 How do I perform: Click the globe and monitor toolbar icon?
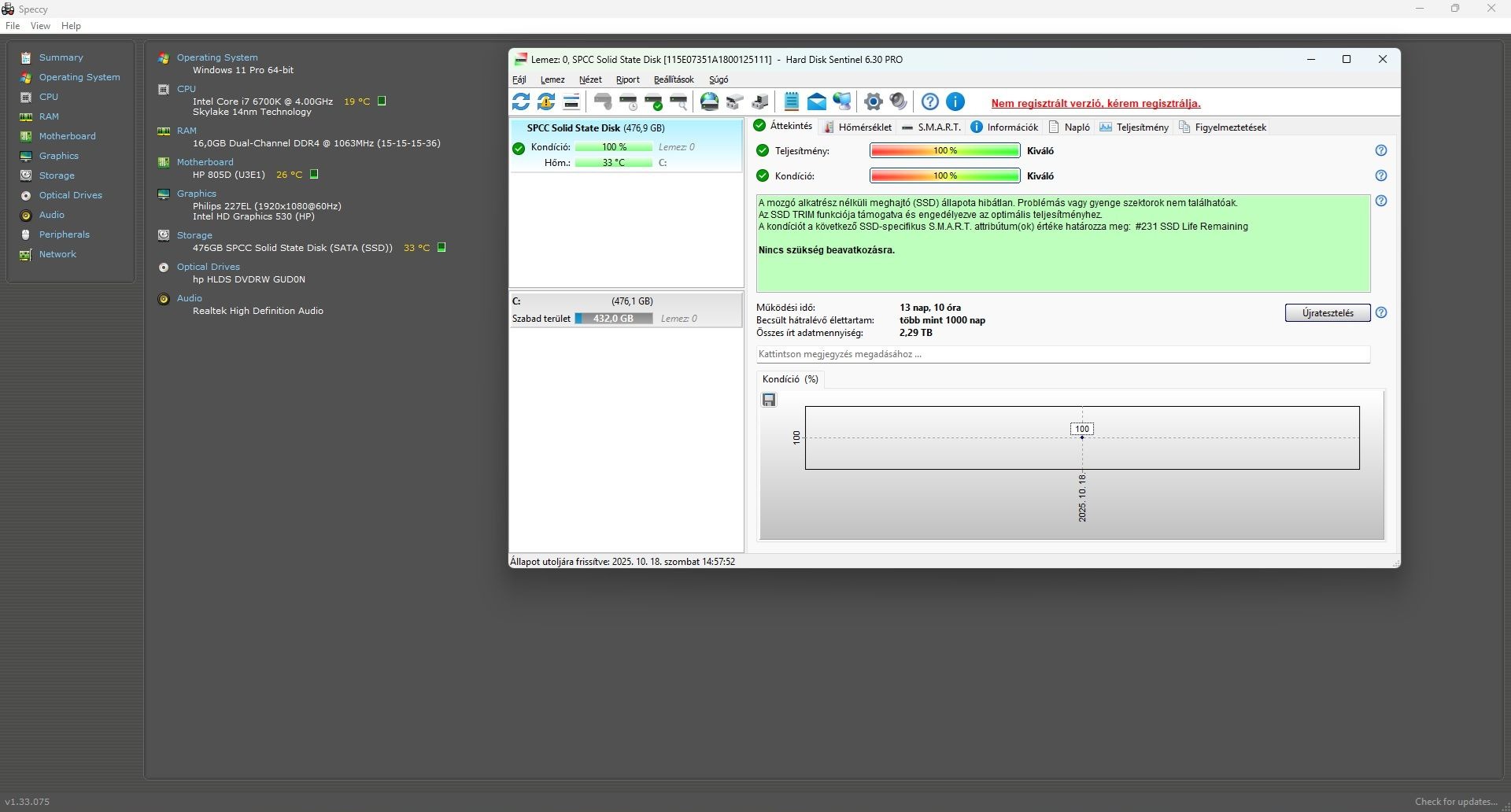(842, 101)
